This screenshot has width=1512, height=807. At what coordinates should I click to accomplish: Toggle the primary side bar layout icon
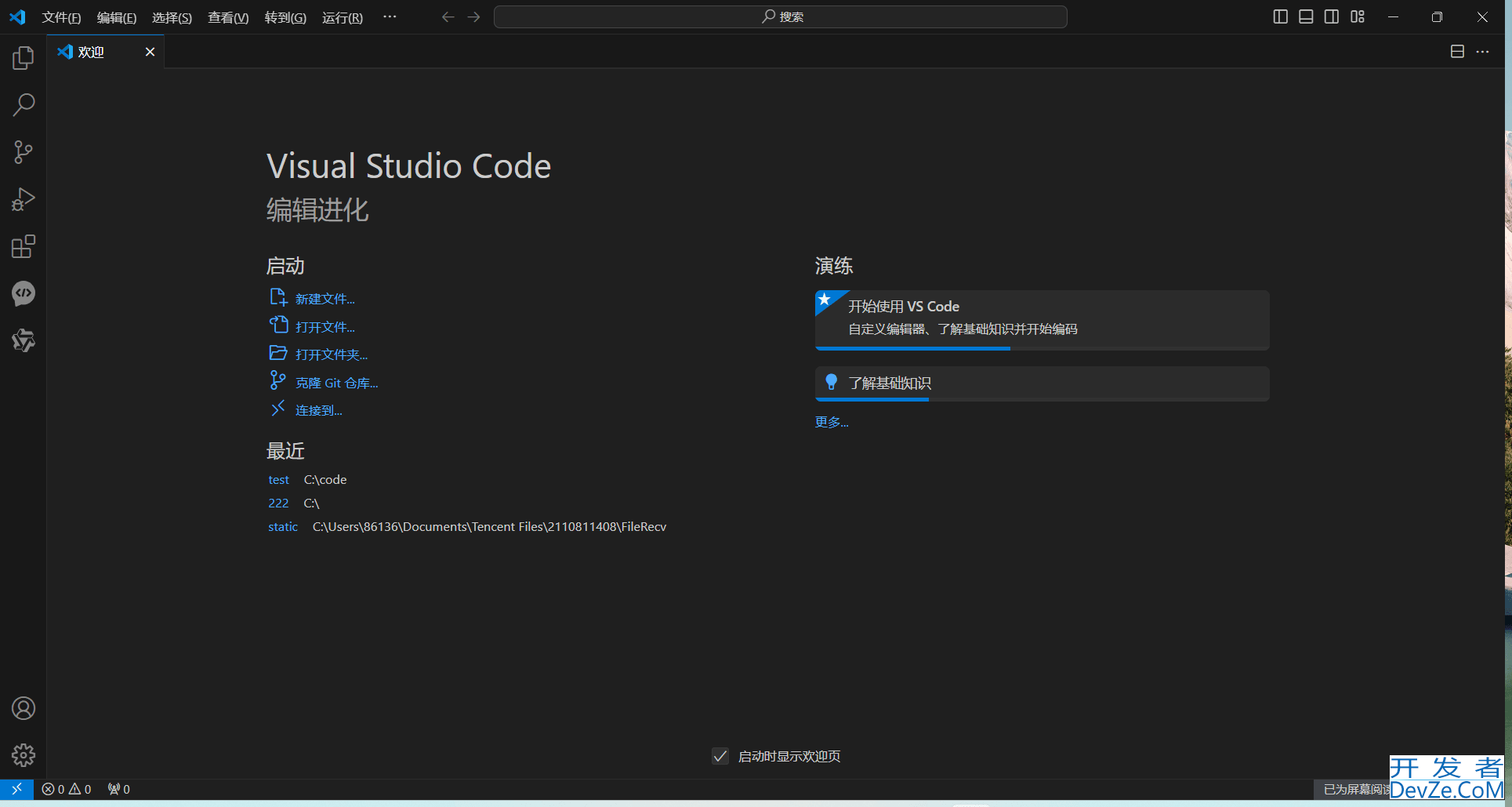1280,16
